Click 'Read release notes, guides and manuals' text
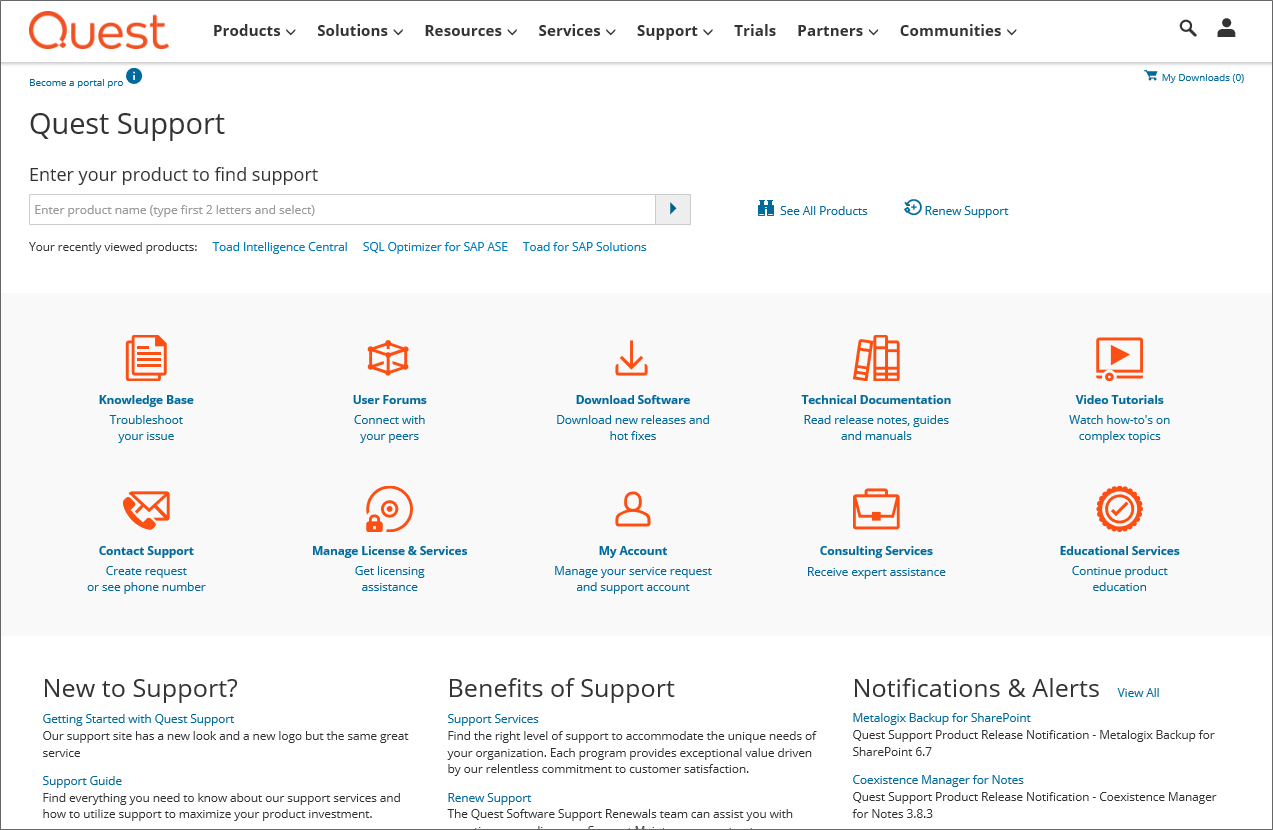Image resolution: width=1273 pixels, height=830 pixels. [x=876, y=428]
